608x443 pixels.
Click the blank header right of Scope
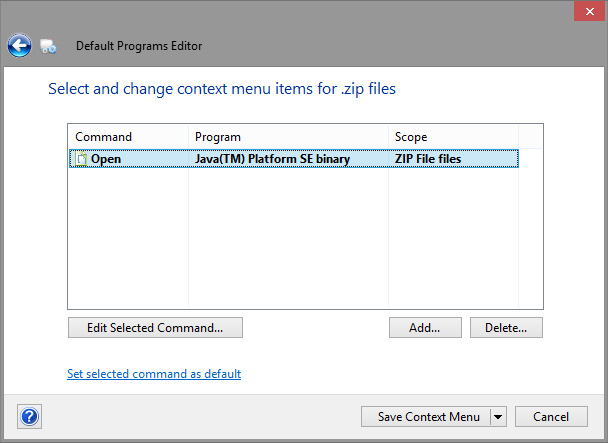[x=530, y=136]
